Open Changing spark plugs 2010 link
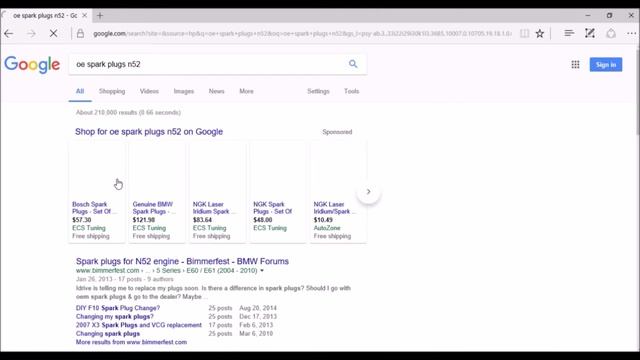Screen dimensions: 640x360 coord(108,333)
